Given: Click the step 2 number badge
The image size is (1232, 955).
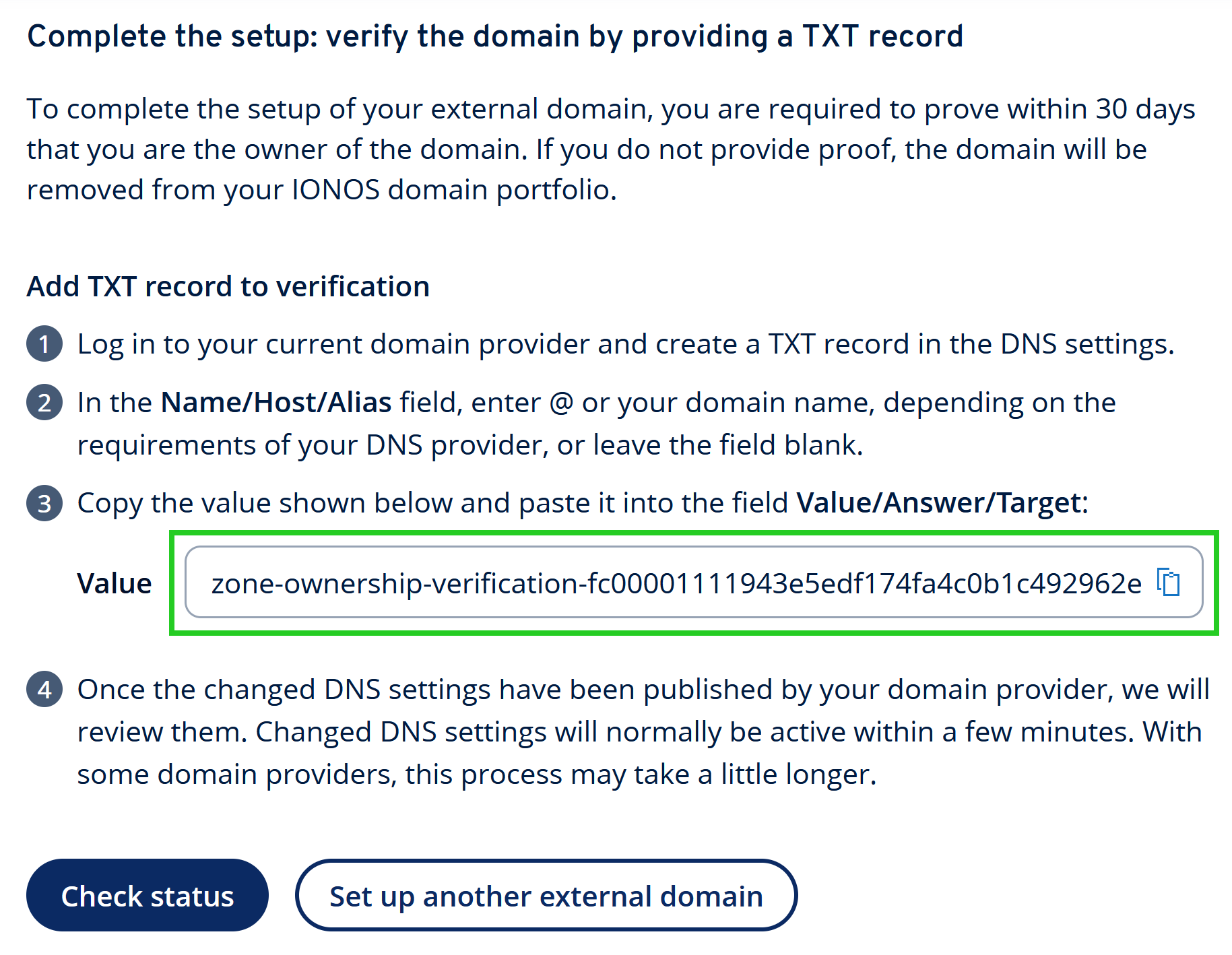Looking at the screenshot, I should coord(44,403).
